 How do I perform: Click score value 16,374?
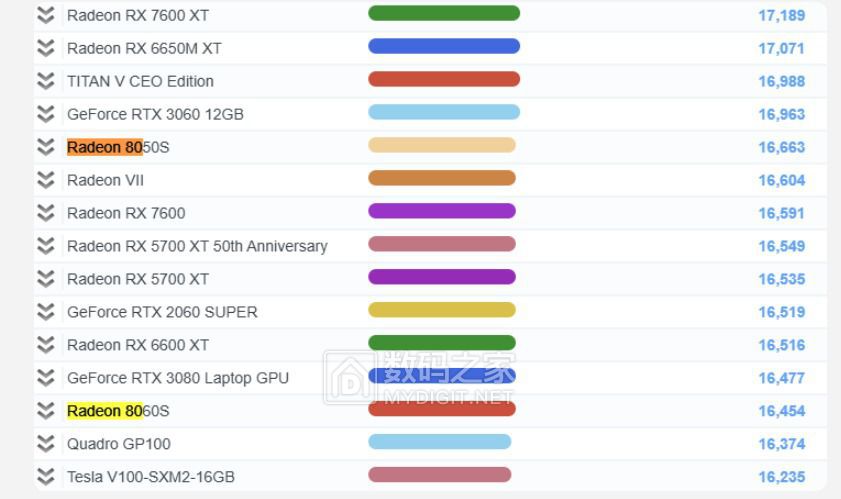coord(781,444)
